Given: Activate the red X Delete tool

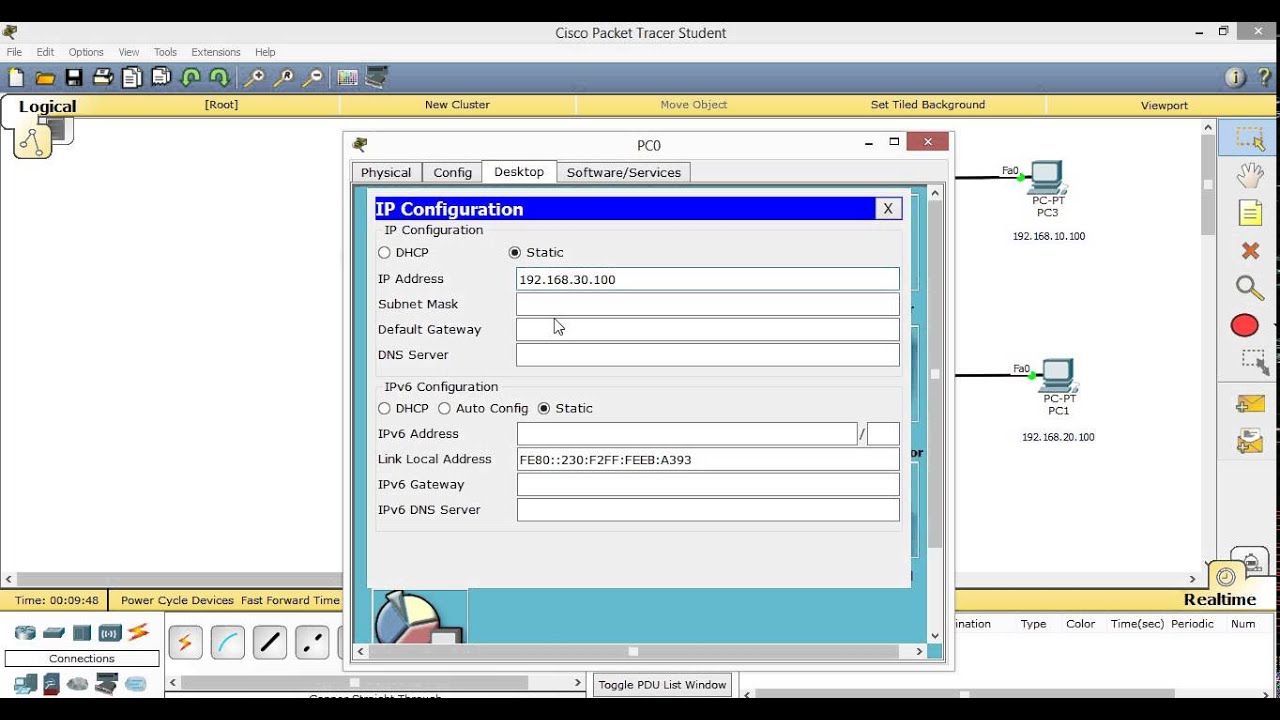Looking at the screenshot, I should [x=1249, y=250].
